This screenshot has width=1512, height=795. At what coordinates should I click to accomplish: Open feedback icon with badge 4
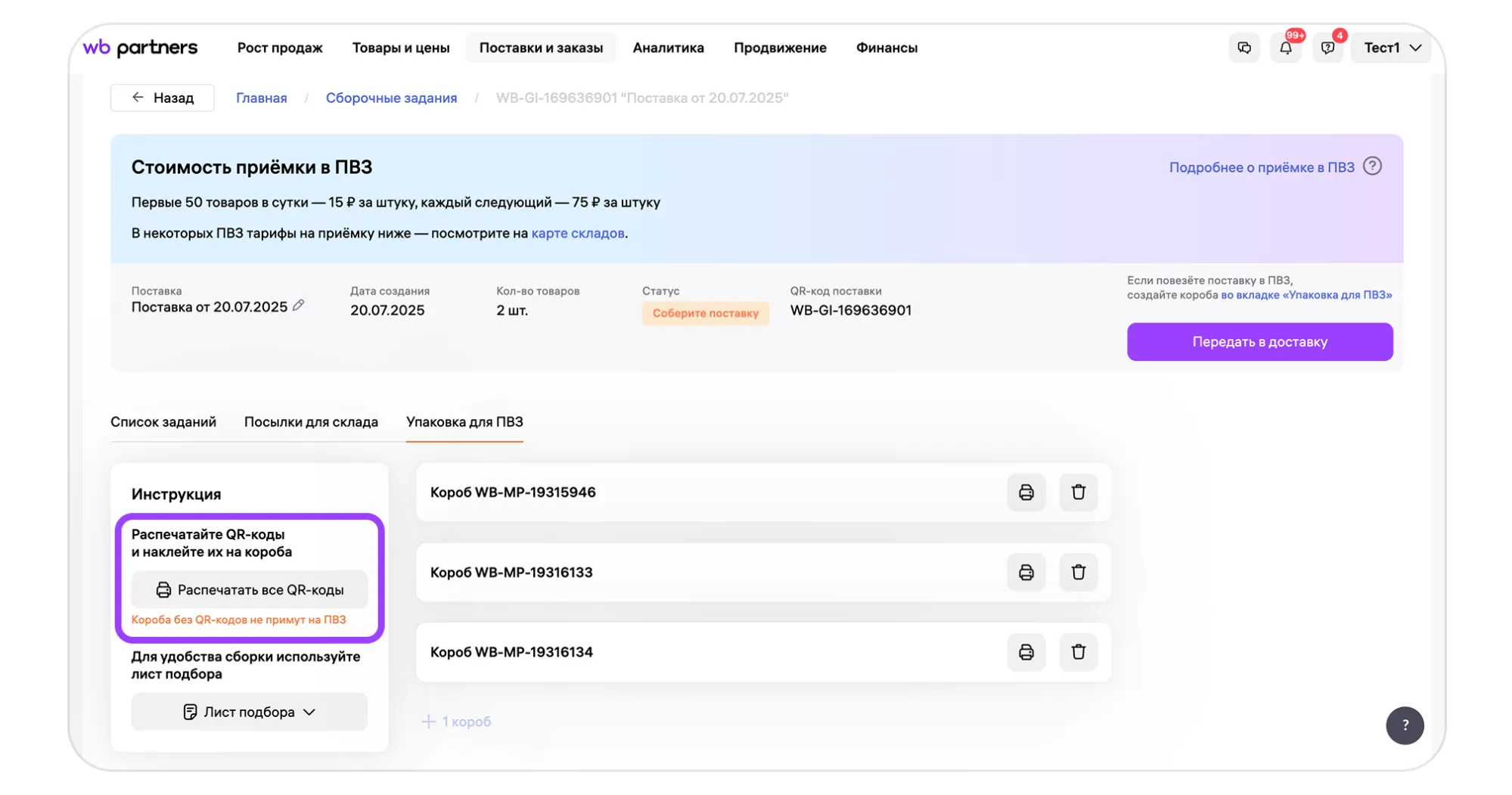1327,48
